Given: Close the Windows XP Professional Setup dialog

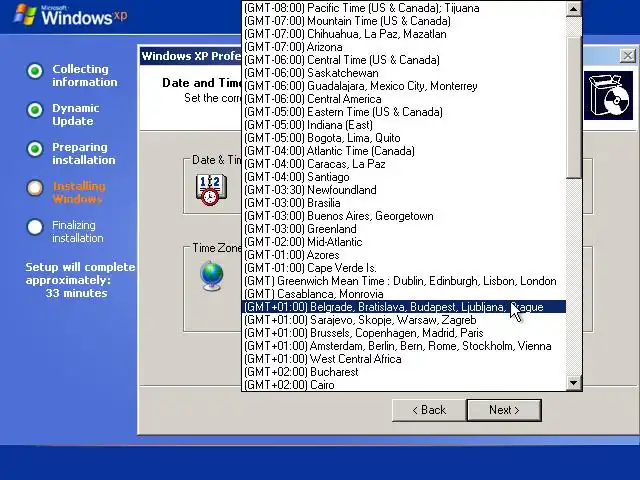Looking at the screenshot, I should coord(628,56).
